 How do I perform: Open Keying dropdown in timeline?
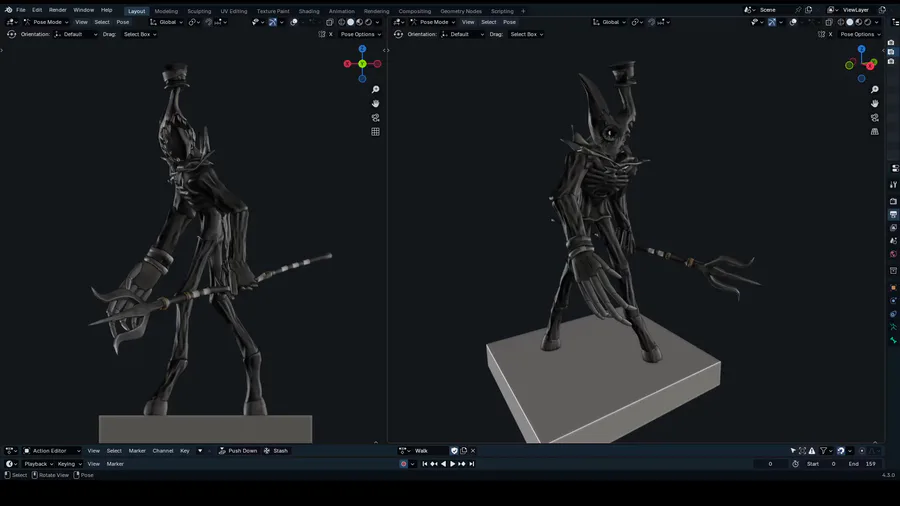(69, 464)
